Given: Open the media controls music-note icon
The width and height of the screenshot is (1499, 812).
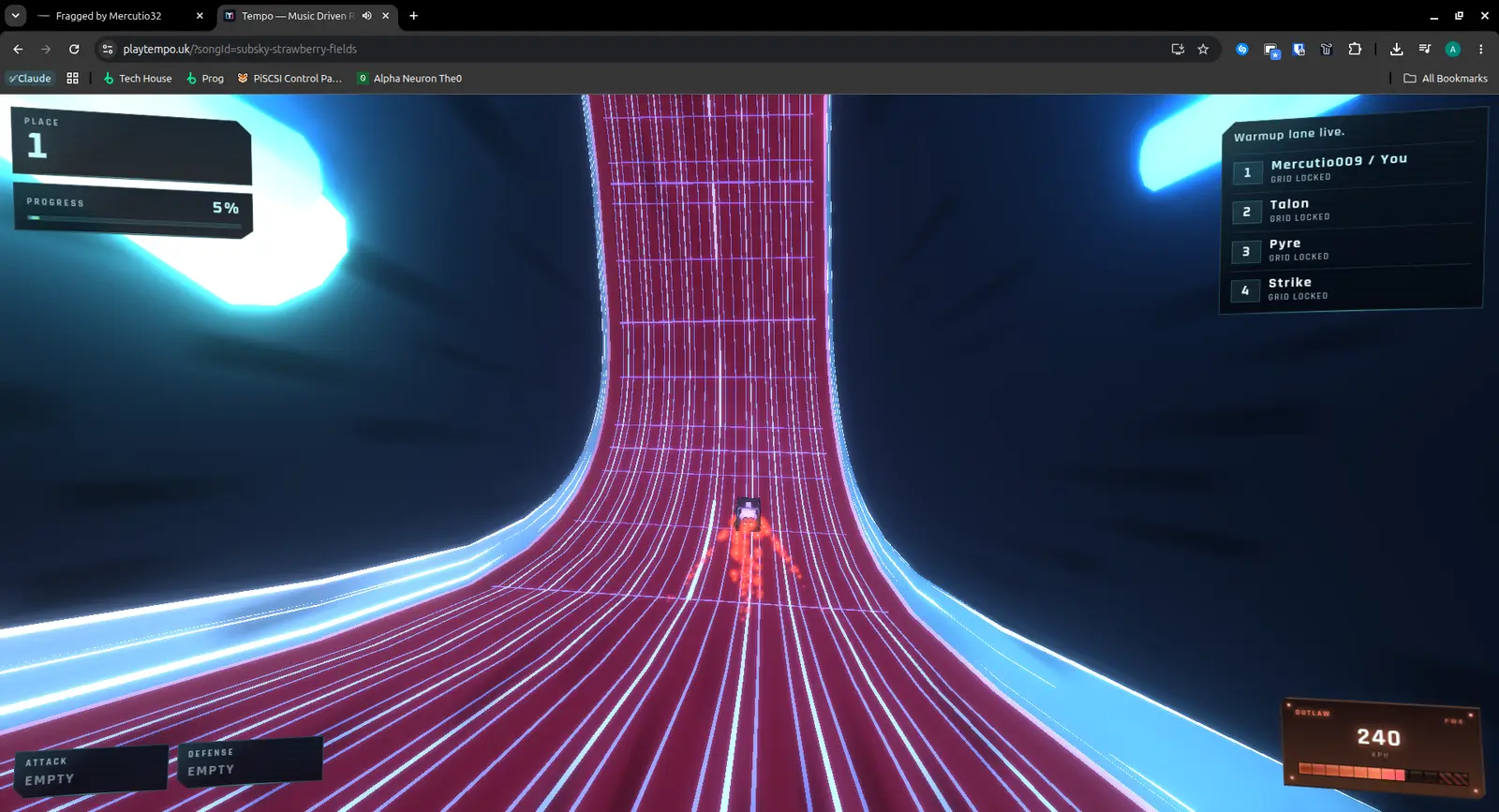Looking at the screenshot, I should [x=1424, y=49].
